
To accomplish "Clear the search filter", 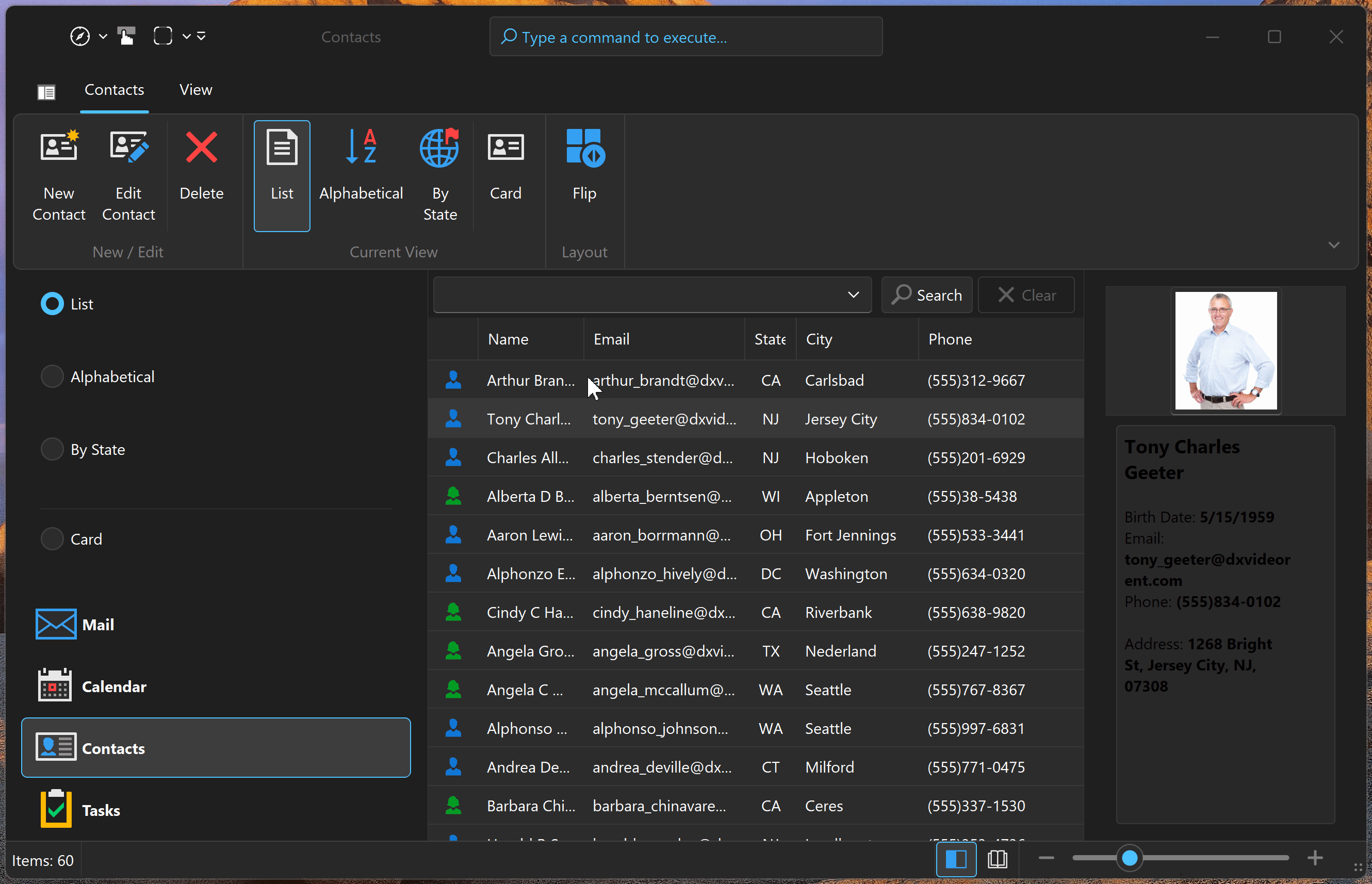I will click(1026, 294).
